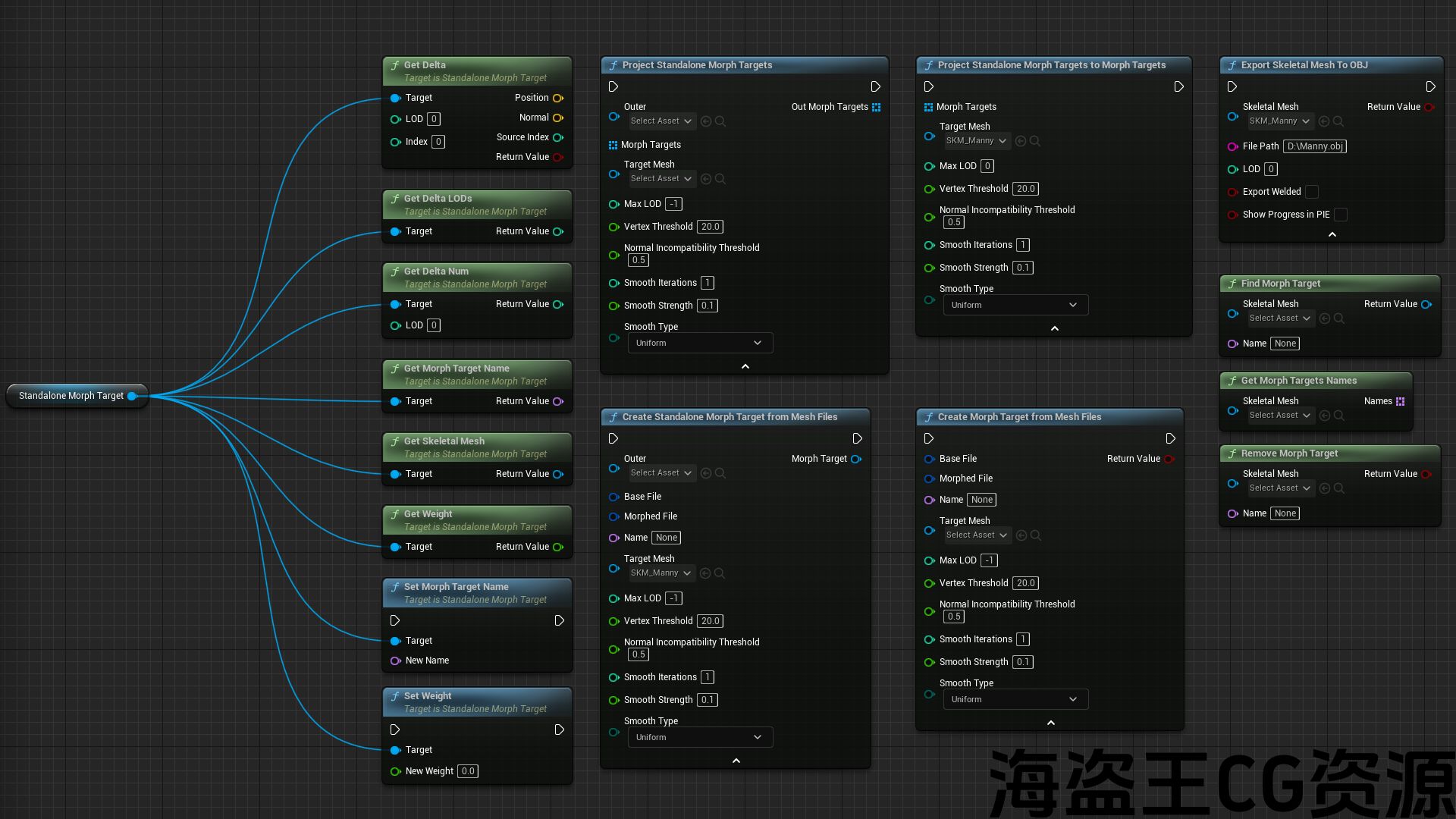Click use-selected arrow icon beside Find Morph Target asset
Screen dimensions: 1456x819
pos(1325,318)
